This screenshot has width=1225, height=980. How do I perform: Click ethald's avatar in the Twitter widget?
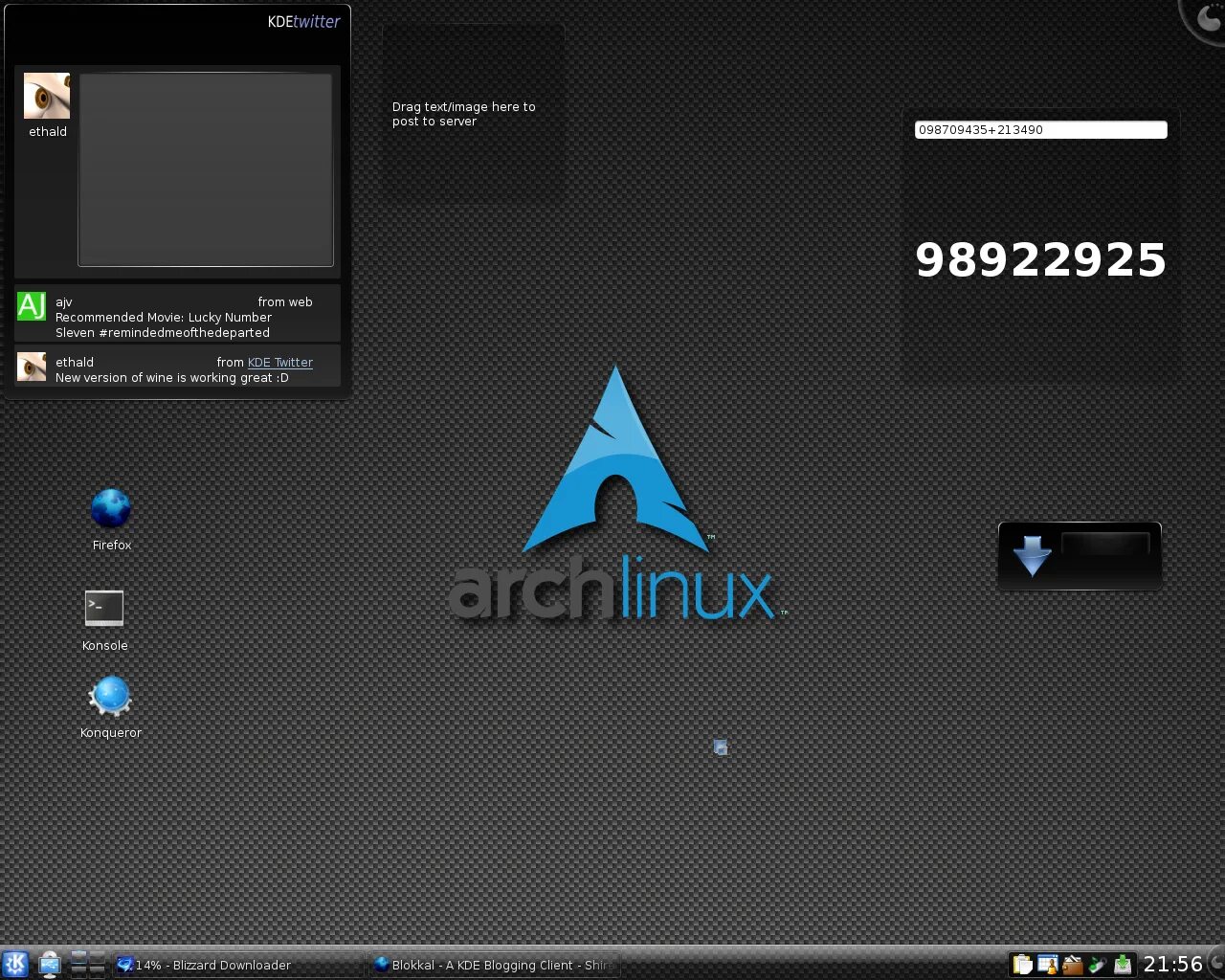[47, 96]
